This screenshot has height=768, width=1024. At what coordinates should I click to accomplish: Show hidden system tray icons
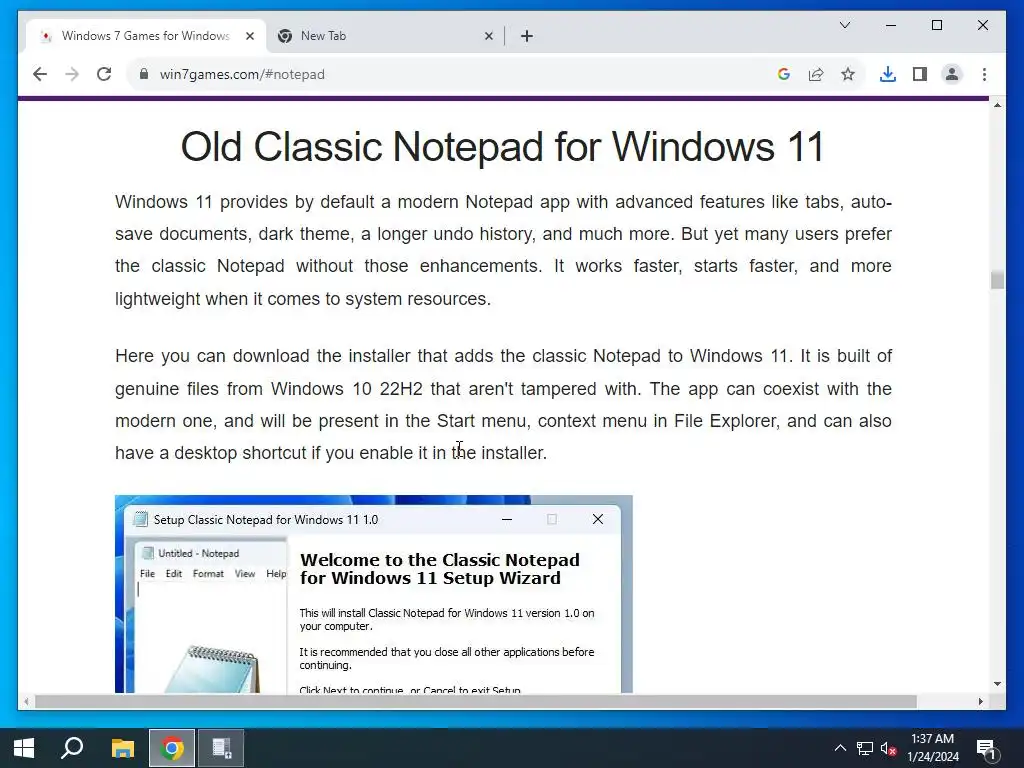point(840,748)
